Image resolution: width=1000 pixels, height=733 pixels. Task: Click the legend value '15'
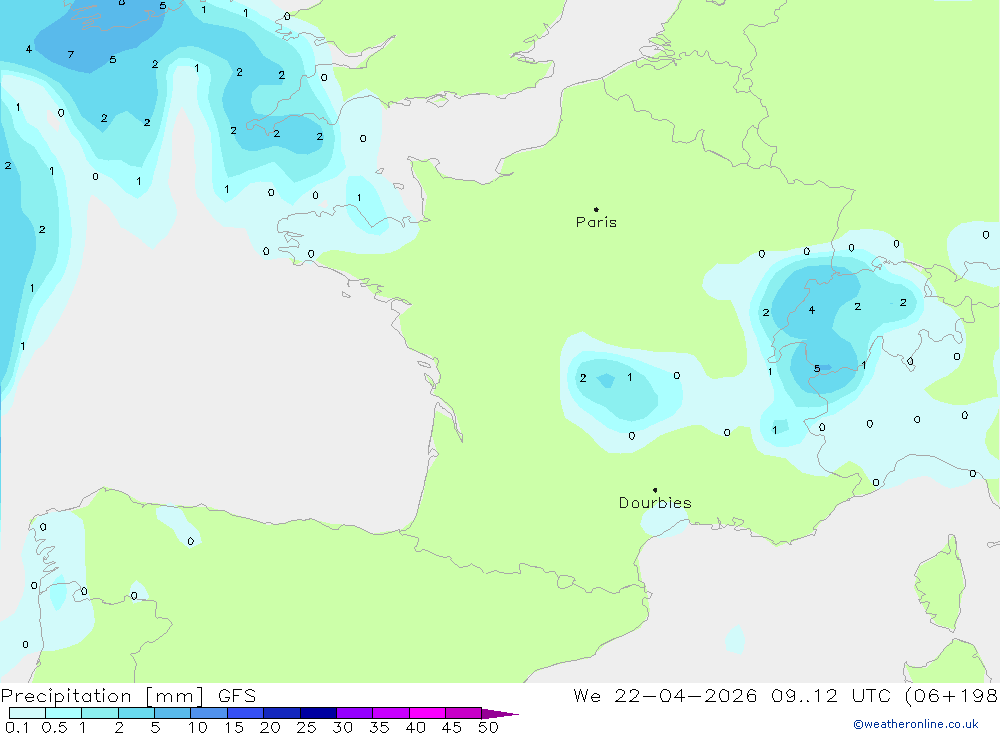coord(234,727)
